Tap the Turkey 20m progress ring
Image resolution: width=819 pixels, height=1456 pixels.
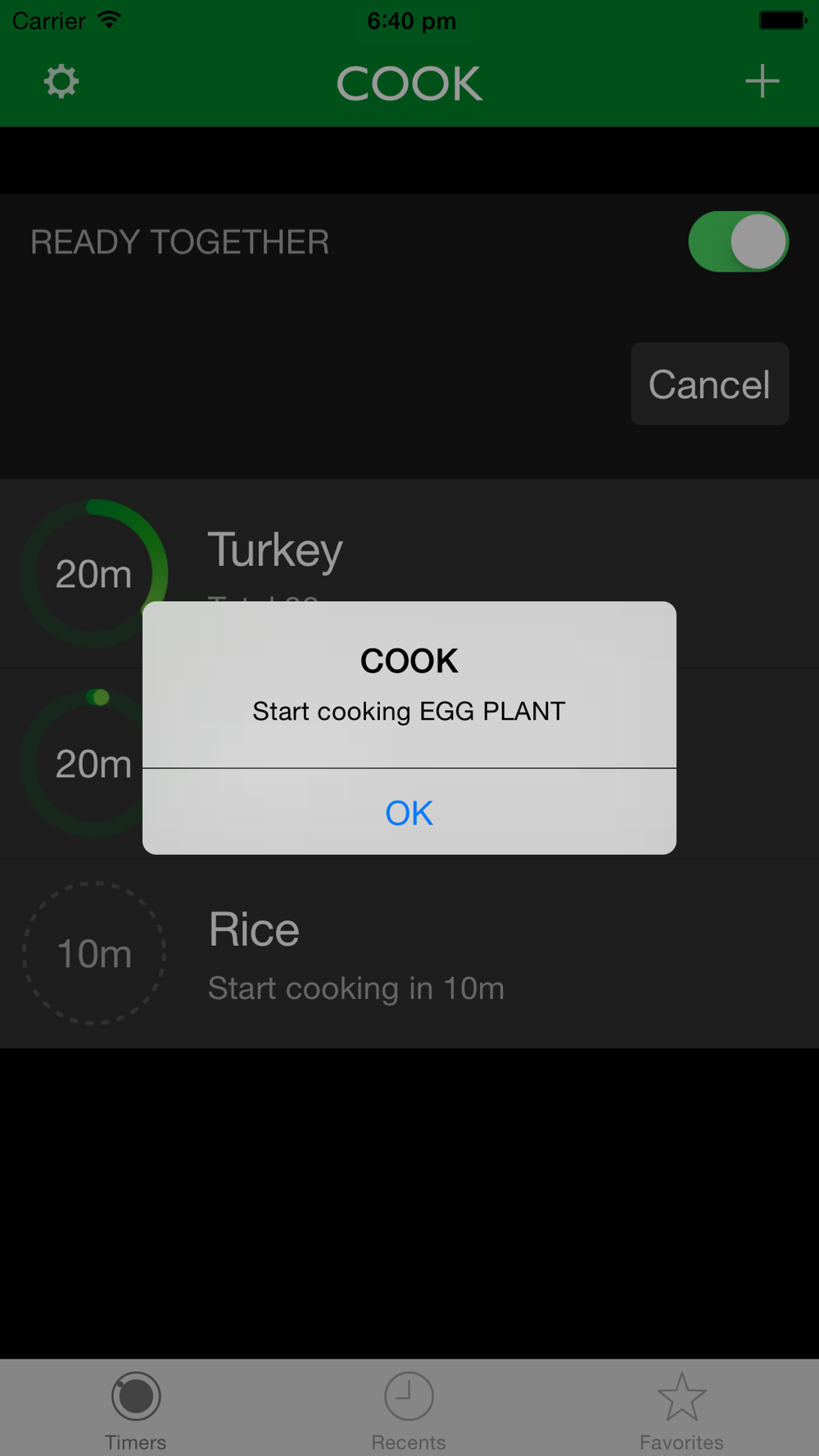(94, 573)
